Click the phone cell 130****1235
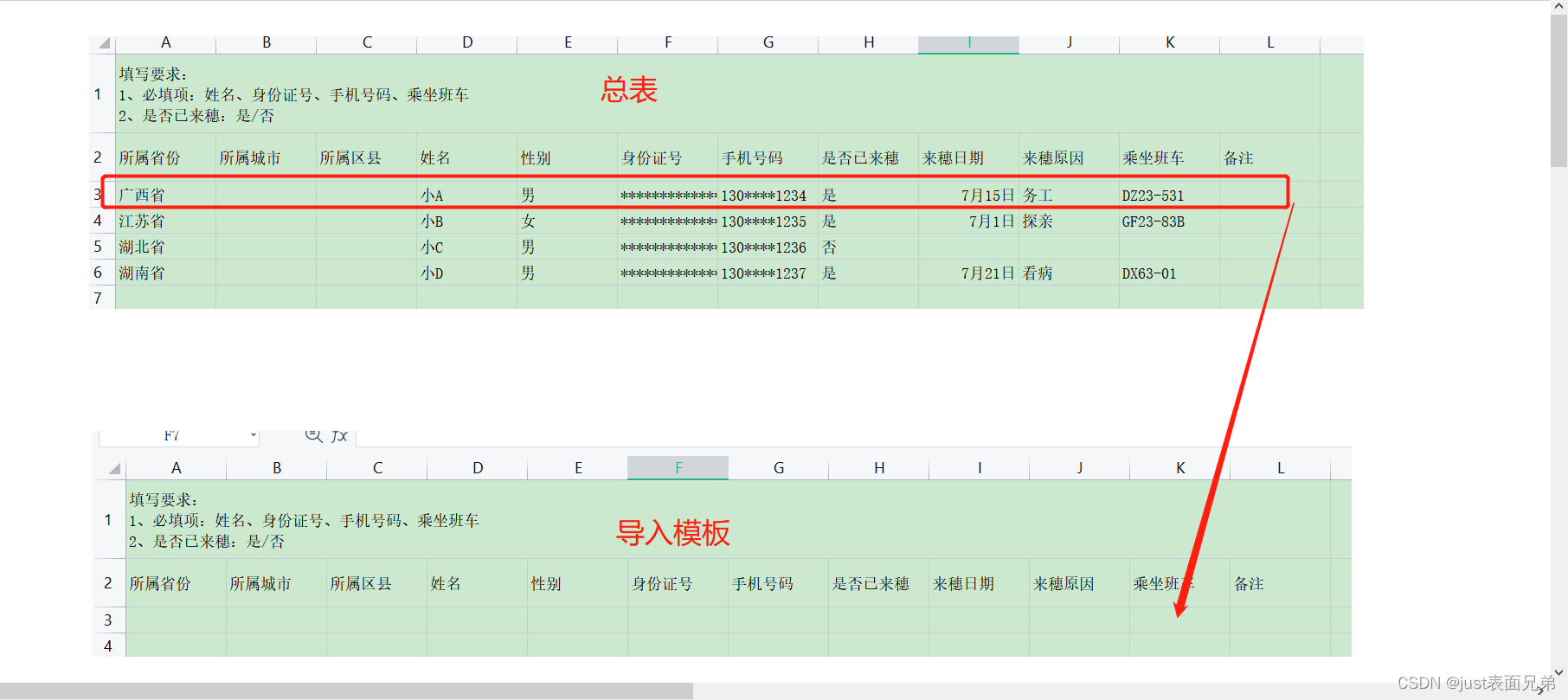Image resolution: width=1568 pixels, height=700 pixels. pyautogui.click(x=768, y=222)
